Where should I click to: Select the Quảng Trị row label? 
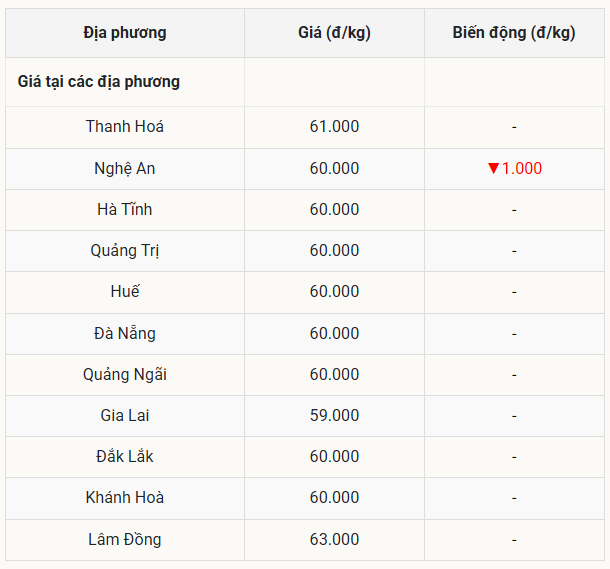coord(125,251)
